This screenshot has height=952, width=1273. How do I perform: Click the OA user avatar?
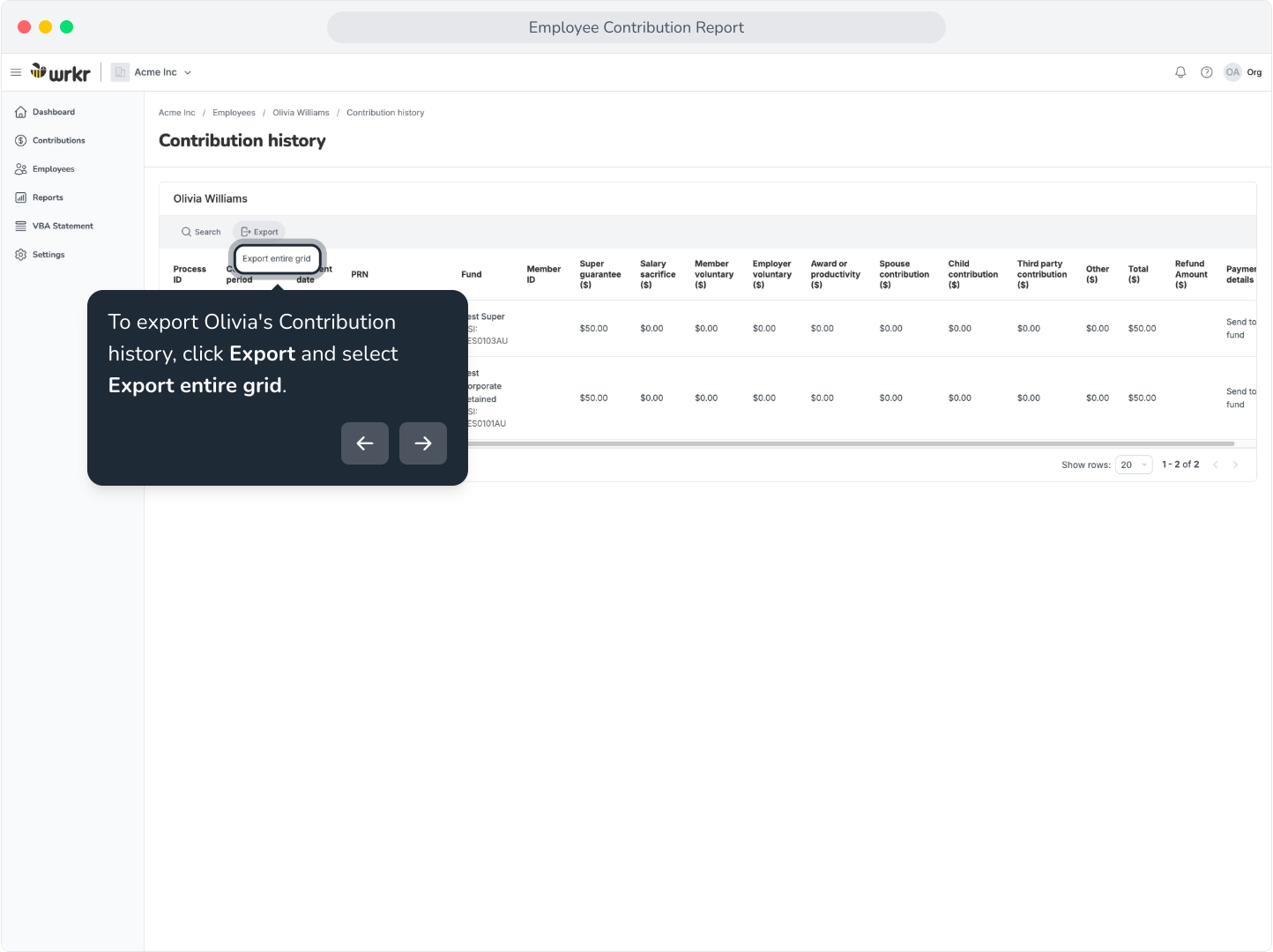(x=1232, y=72)
